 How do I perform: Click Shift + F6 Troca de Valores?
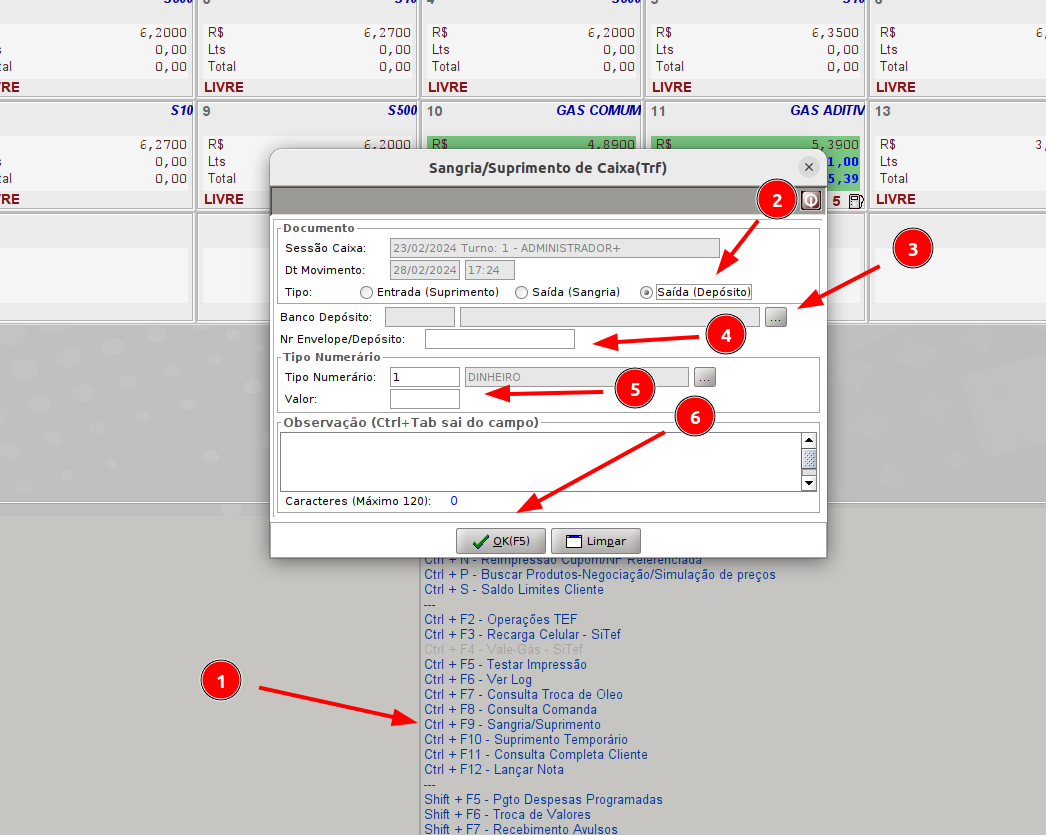[507, 815]
